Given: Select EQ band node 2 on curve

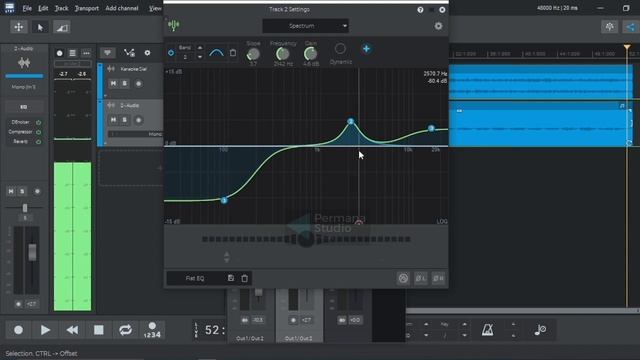Looking at the screenshot, I should point(351,121).
